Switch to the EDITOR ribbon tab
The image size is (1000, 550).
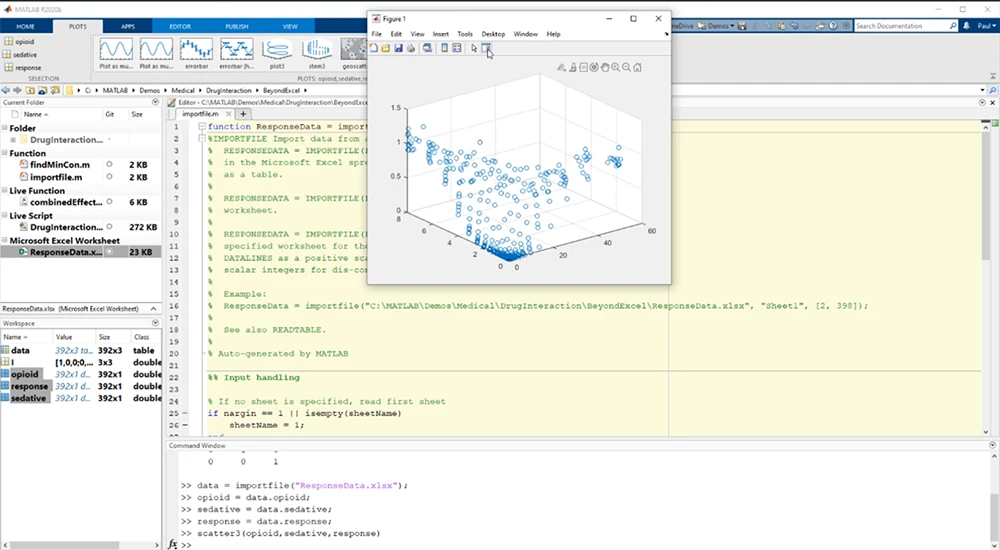[x=180, y=26]
